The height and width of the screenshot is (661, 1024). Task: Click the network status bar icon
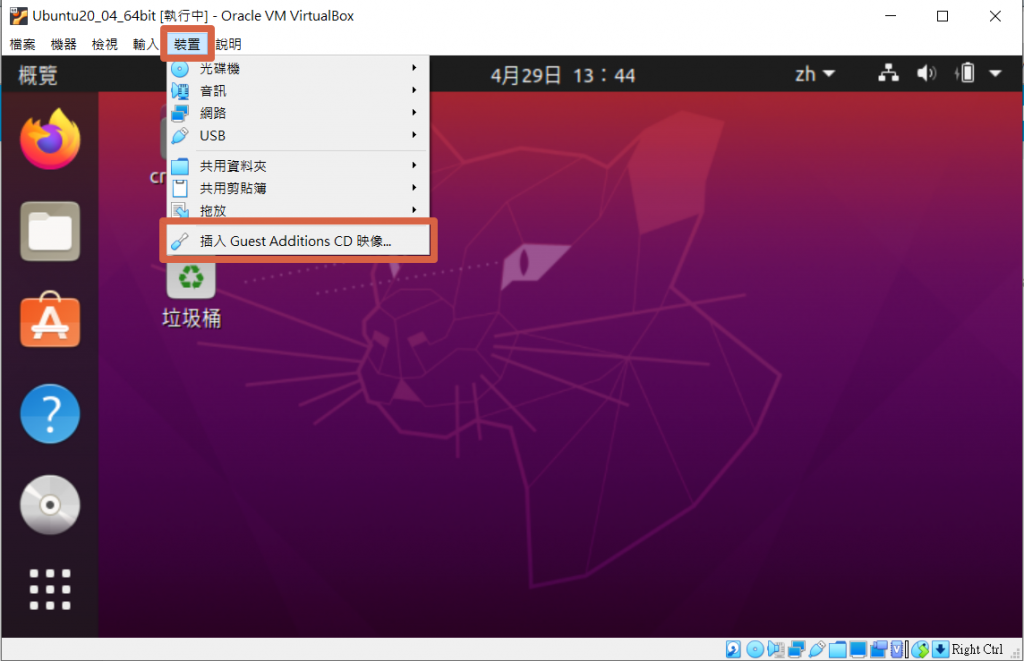(x=796, y=649)
